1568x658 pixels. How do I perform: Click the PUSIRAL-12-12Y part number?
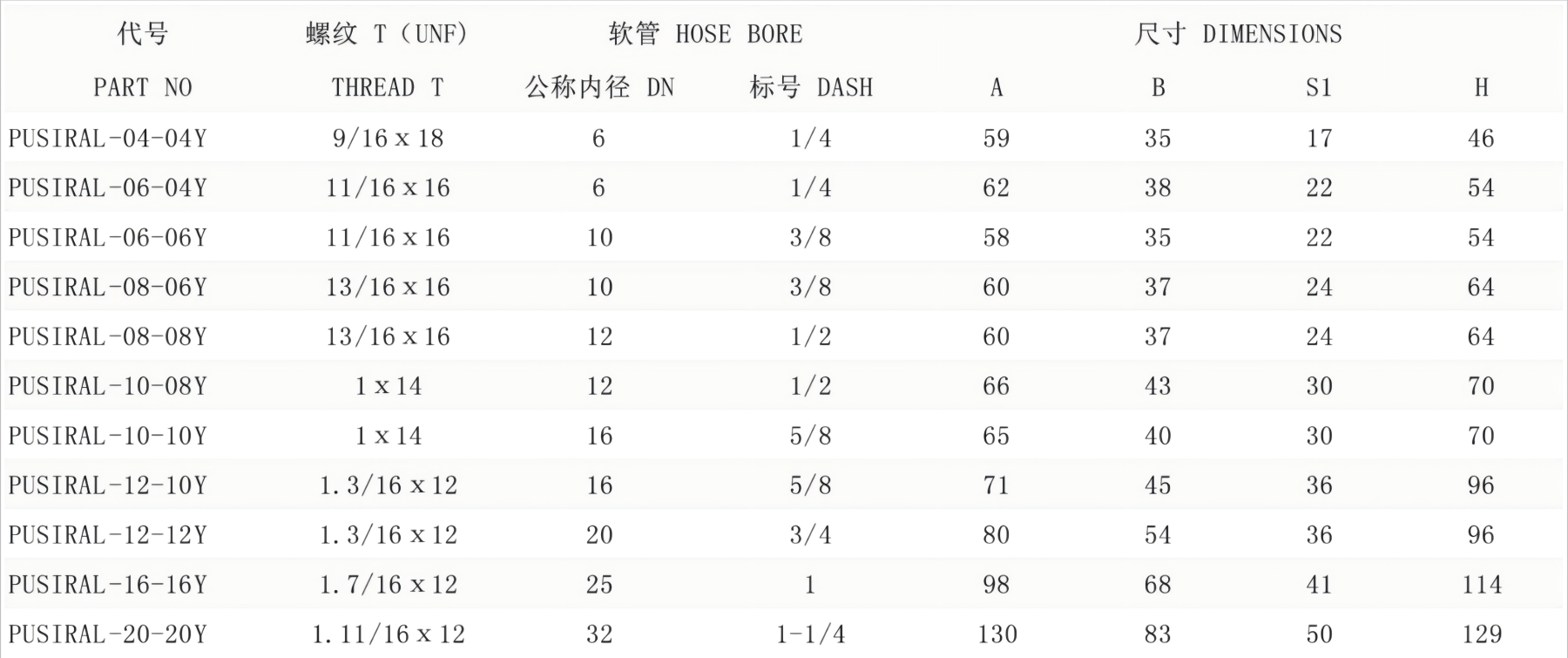(107, 535)
